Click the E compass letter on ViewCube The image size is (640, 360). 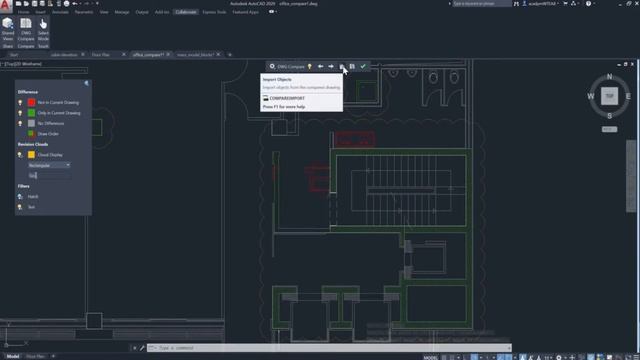628,96
